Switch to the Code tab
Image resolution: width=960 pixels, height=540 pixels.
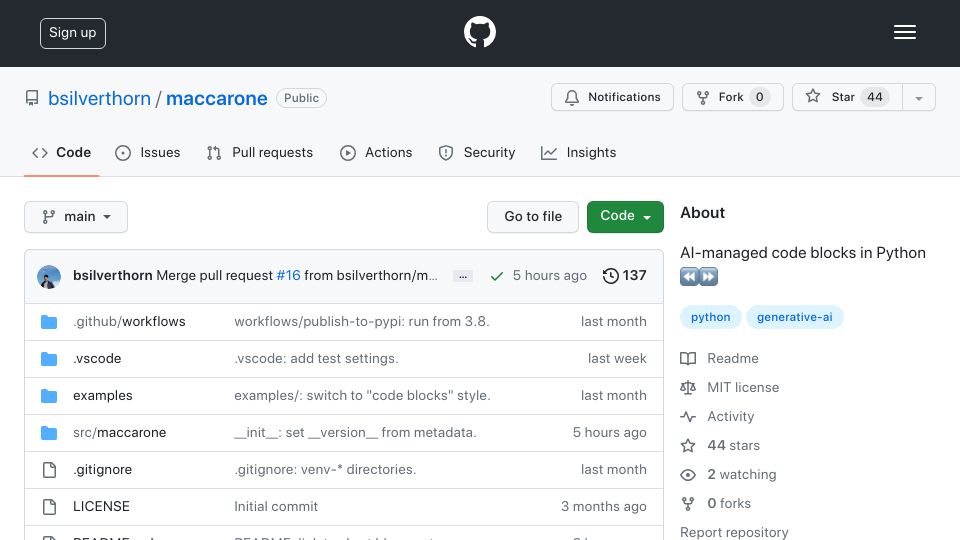(x=62, y=152)
